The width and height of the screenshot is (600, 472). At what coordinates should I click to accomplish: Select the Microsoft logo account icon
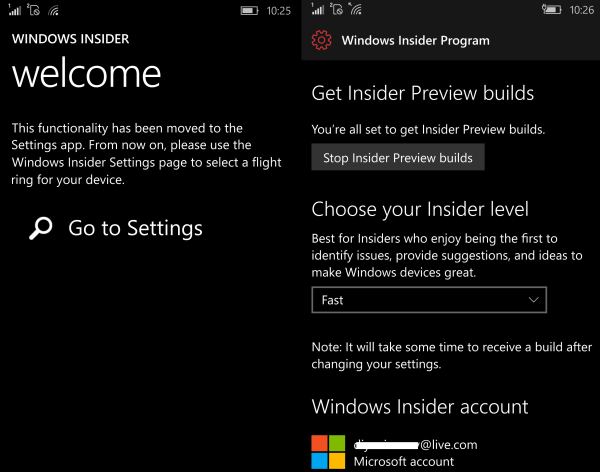[x=328, y=452]
